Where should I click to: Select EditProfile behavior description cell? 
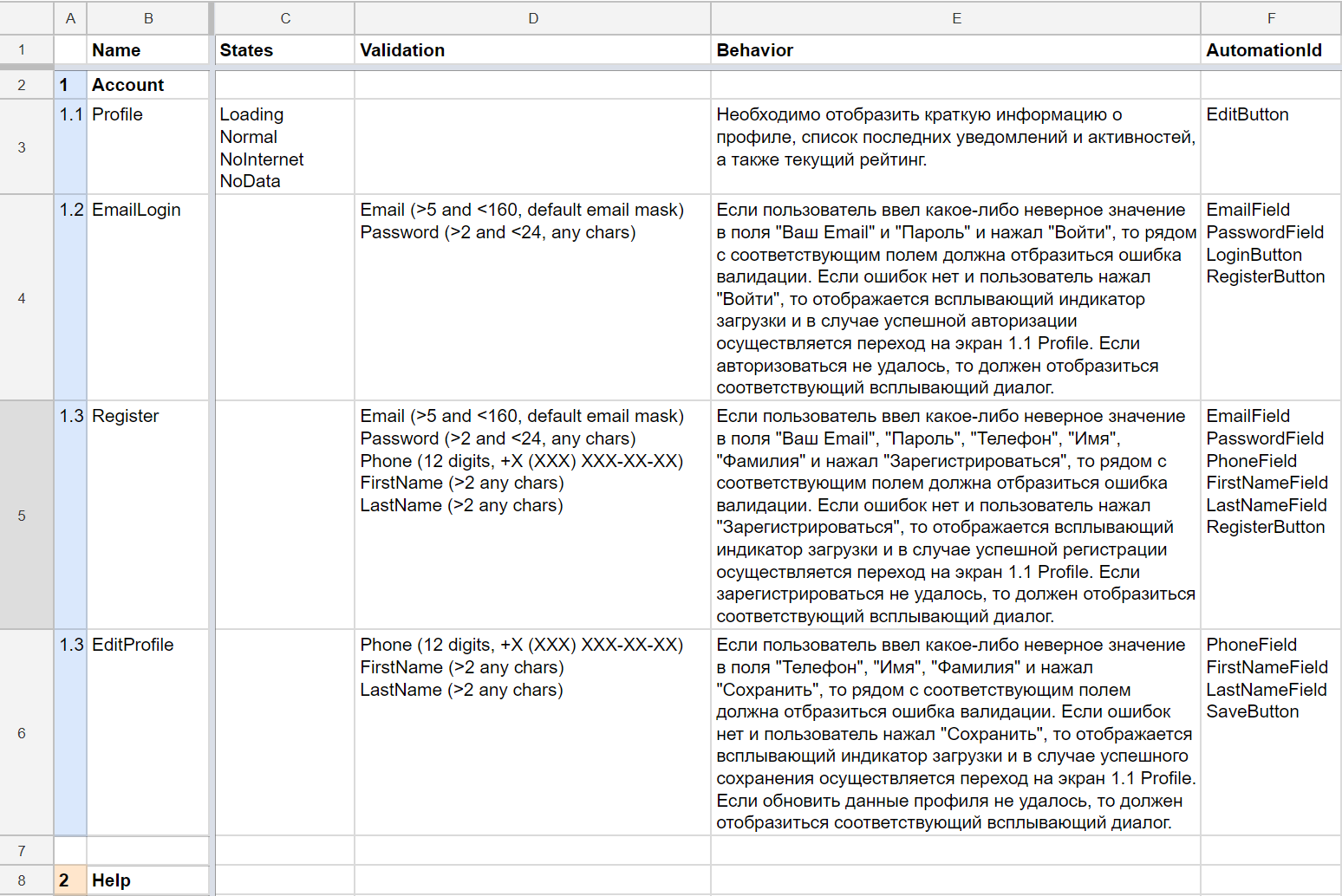tap(956, 733)
